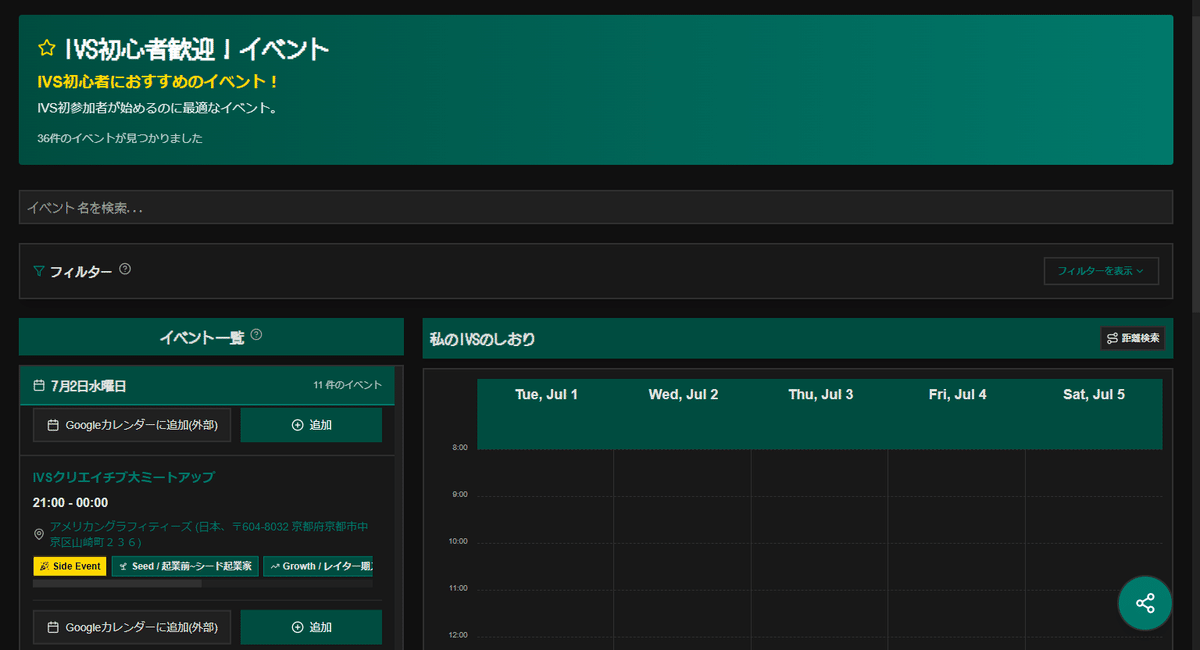Image resolution: width=1200 pixels, height=650 pixels.
Task: Toggle the yellow Side Event tag
Action: pyautogui.click(x=69, y=566)
